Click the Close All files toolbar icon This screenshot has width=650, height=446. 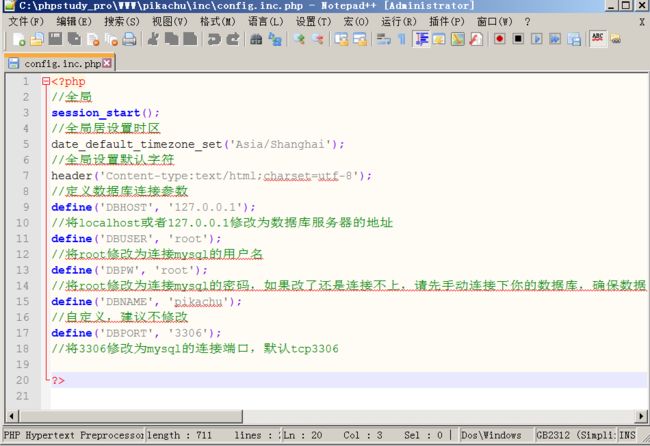pyautogui.click(x=112, y=39)
